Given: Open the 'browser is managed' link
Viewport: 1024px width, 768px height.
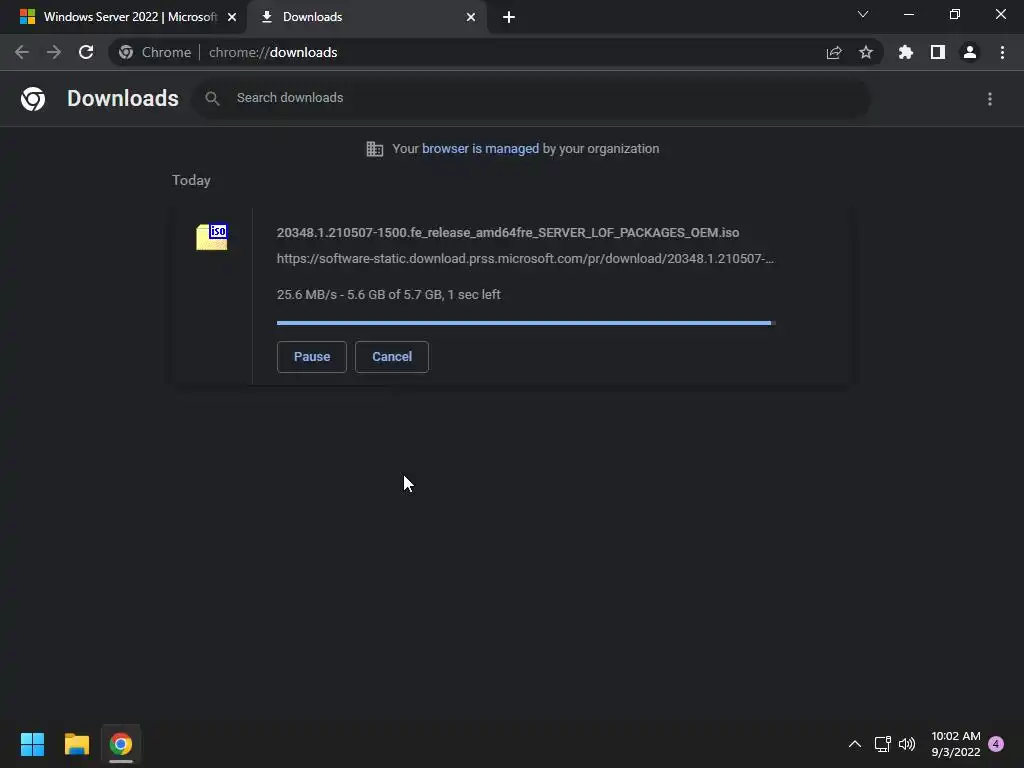Looking at the screenshot, I should tap(481, 149).
